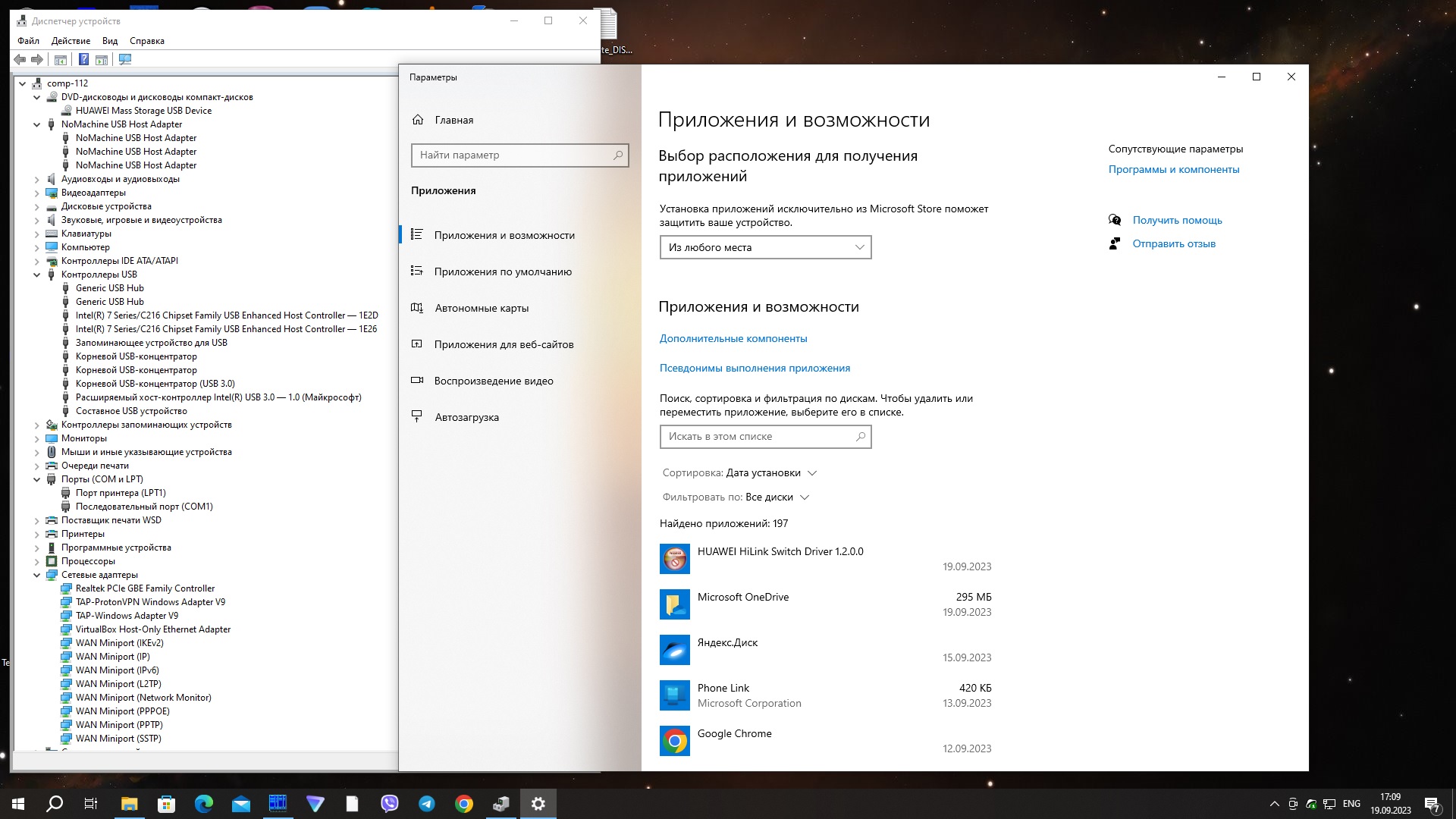Click the show/hide action pane toolbar icon
Viewport: 1456px width, 819px height.
pos(102,60)
